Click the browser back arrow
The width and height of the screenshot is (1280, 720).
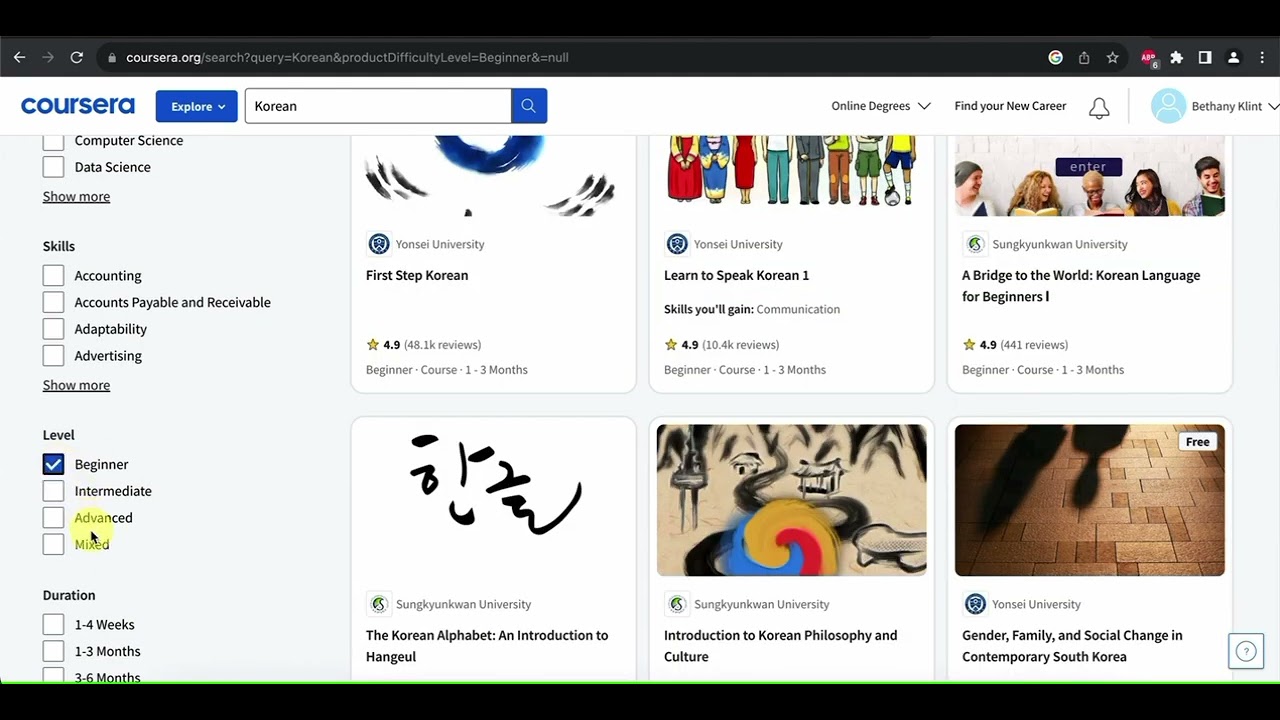coord(19,57)
